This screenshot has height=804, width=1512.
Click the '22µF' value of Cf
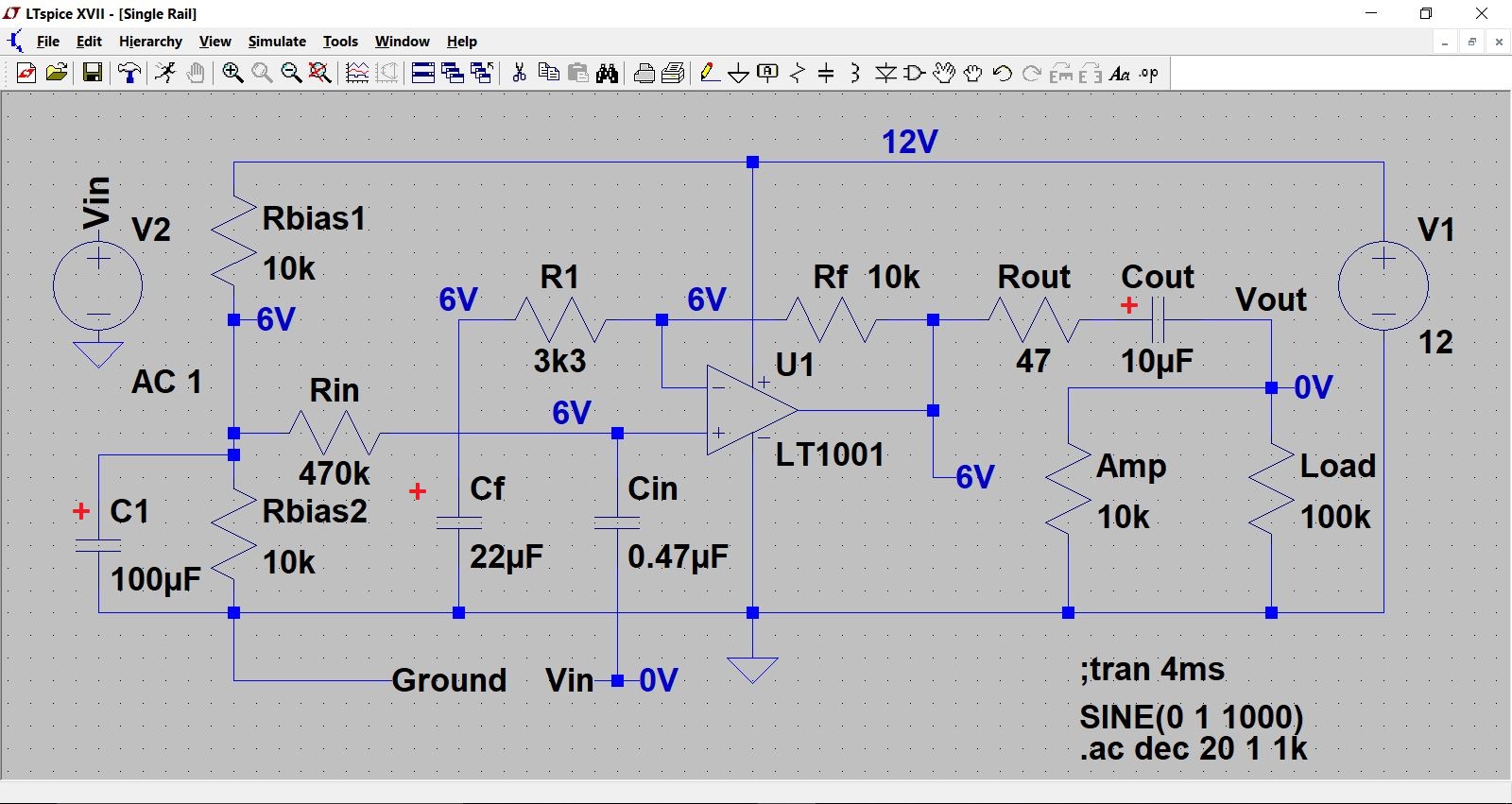[507, 556]
